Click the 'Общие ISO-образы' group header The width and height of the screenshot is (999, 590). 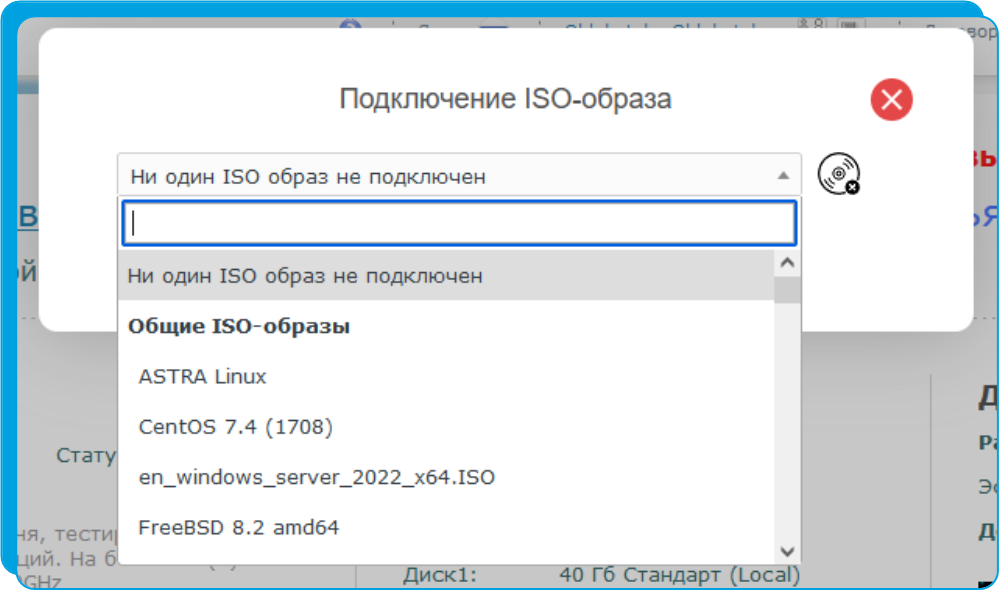tap(239, 326)
